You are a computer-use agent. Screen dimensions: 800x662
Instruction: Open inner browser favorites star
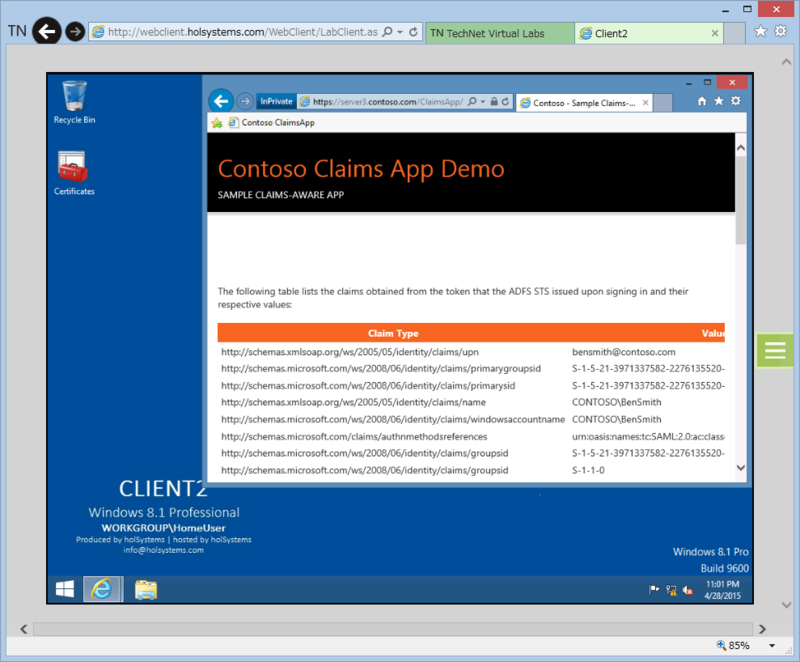pos(719,101)
